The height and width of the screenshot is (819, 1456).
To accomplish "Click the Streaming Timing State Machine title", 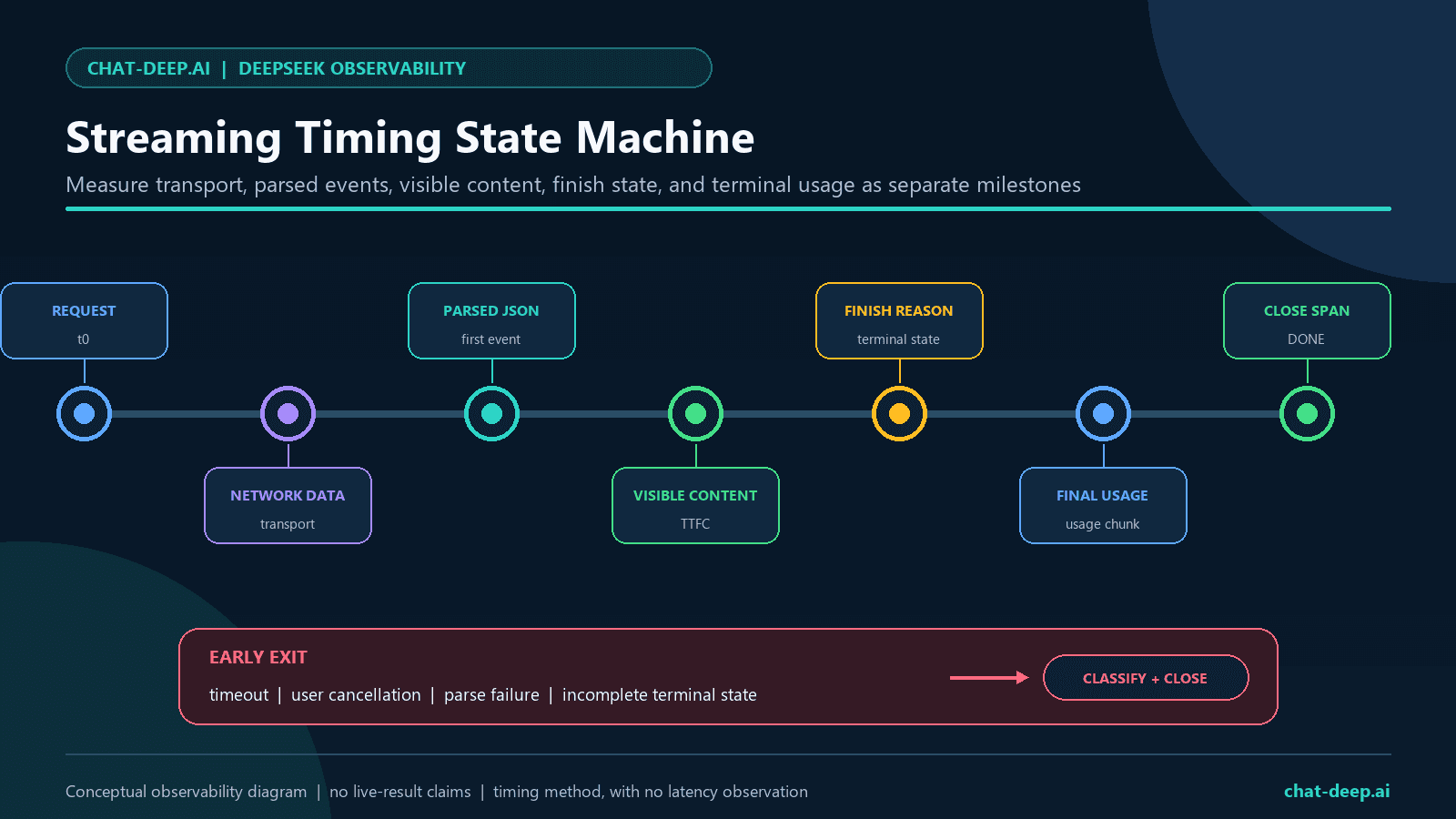I will tap(410, 138).
